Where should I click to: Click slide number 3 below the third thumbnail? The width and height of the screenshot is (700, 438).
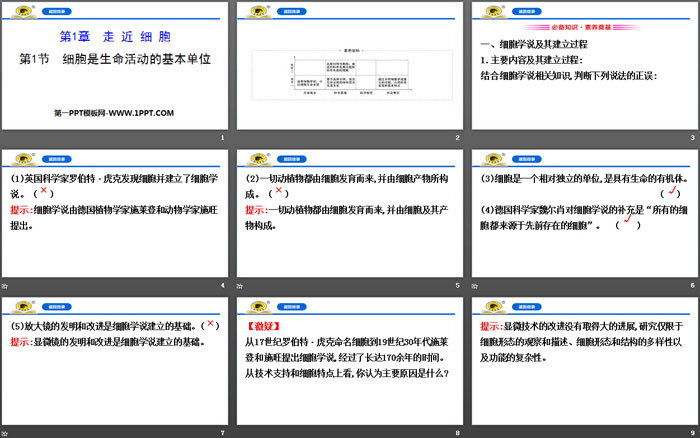pos(692,138)
